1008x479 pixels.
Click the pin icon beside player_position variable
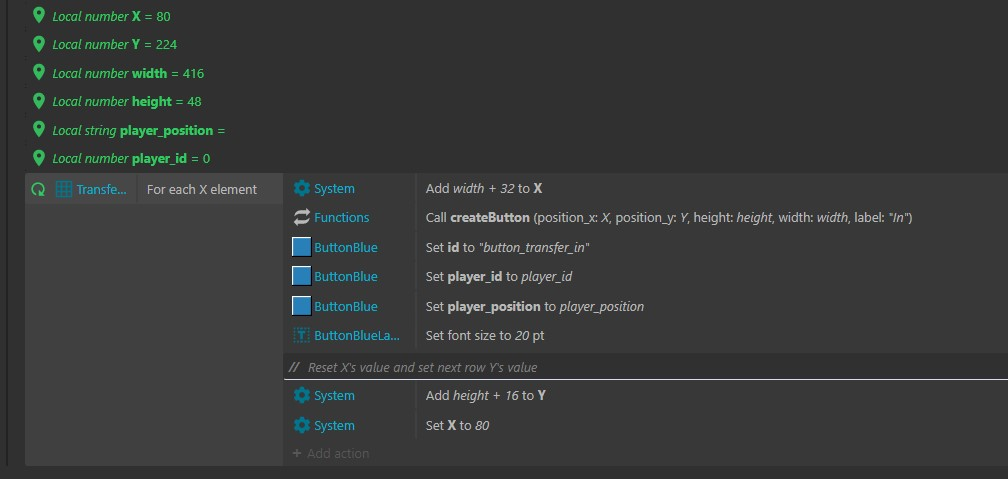pos(39,129)
